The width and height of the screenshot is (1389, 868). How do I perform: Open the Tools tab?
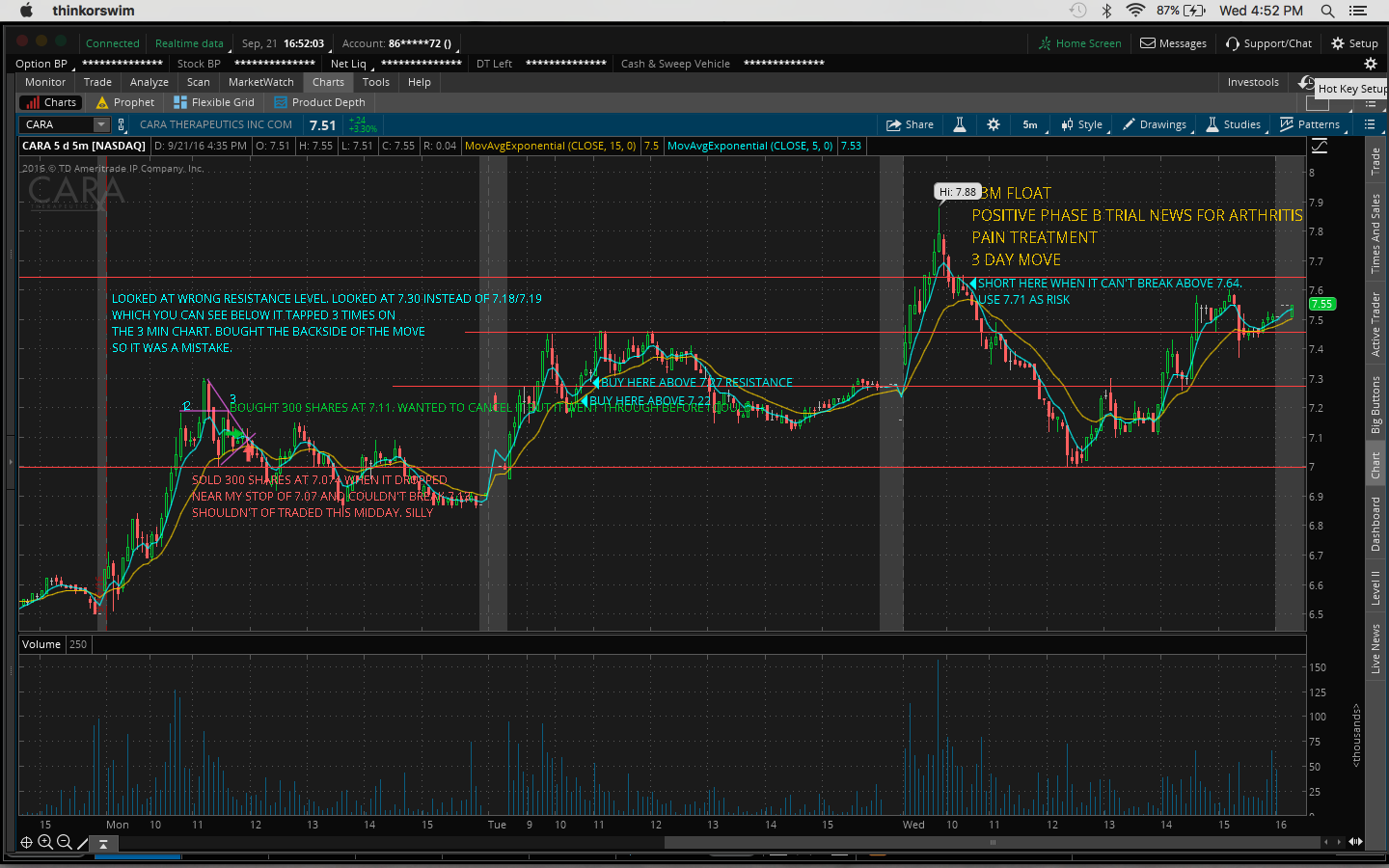[x=376, y=82]
